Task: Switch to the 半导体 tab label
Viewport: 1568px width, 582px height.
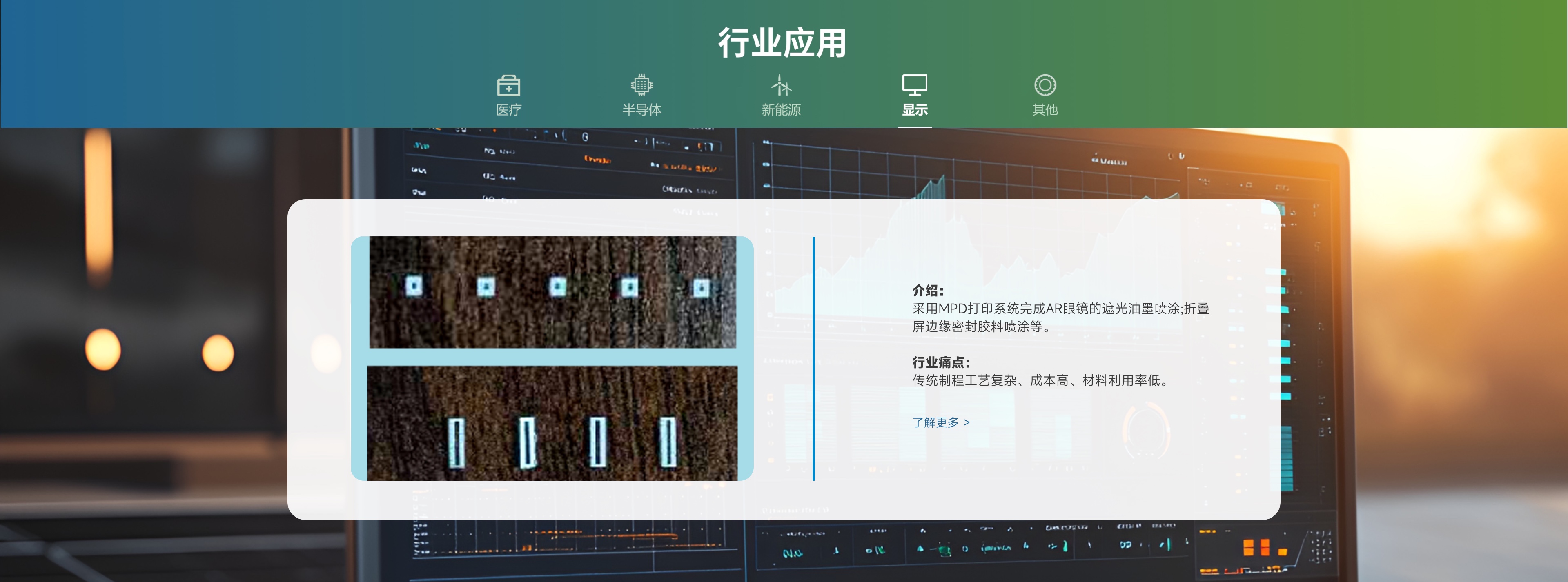Action: pyautogui.click(x=641, y=110)
